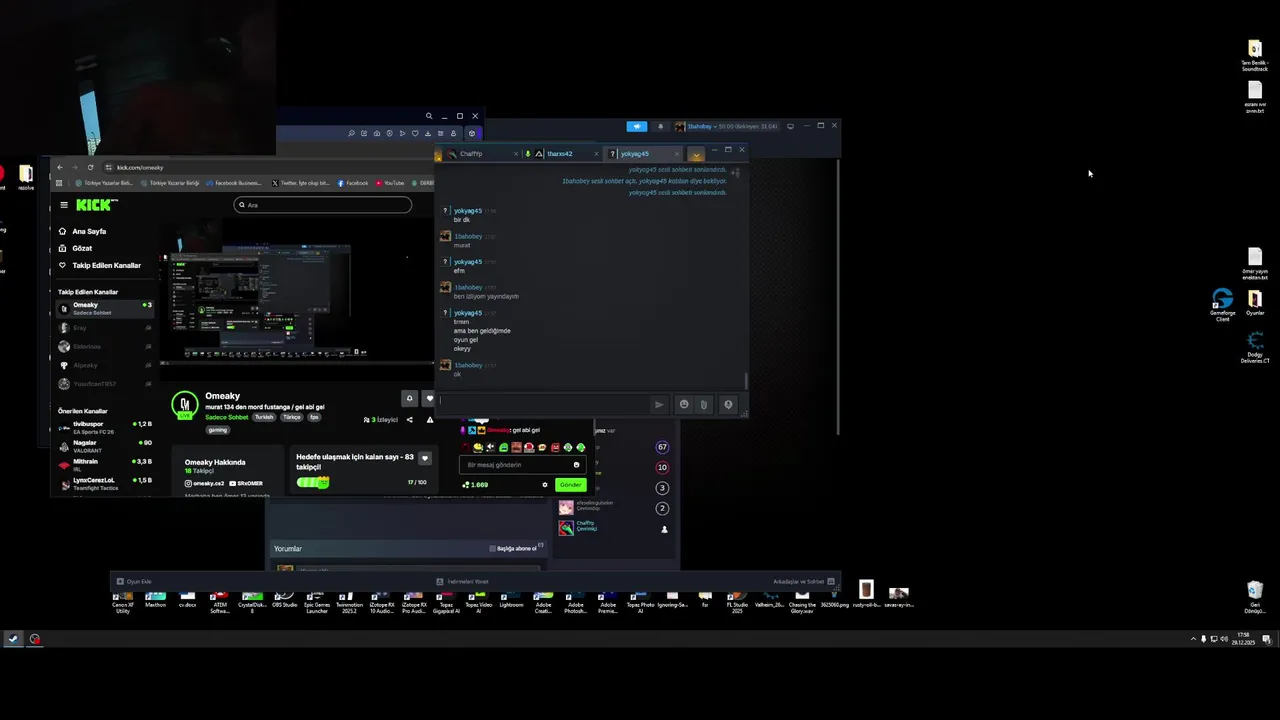Click Oyun Ekle in Steam footer
The image size is (1280, 720).
134,581
